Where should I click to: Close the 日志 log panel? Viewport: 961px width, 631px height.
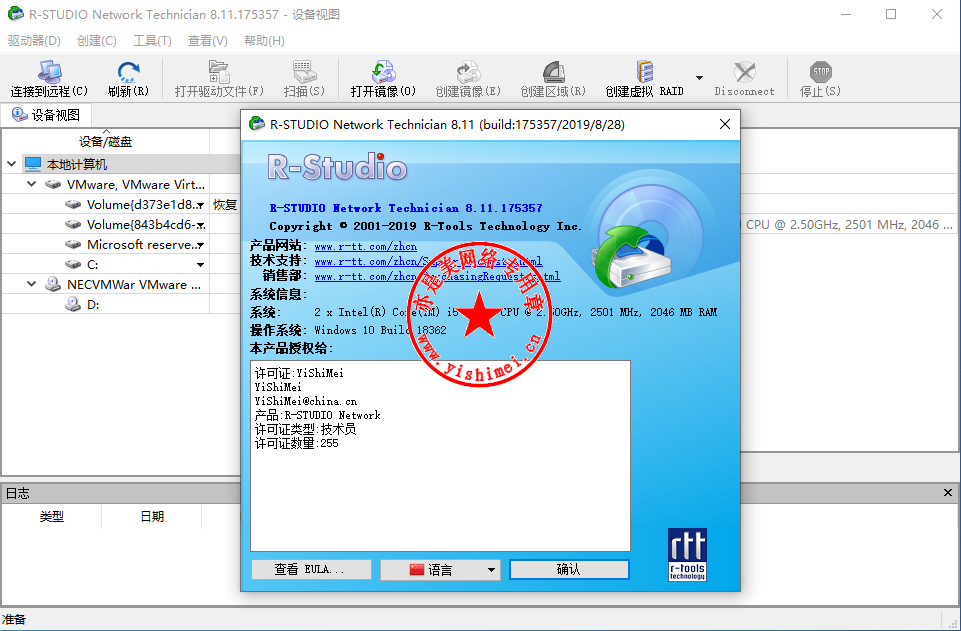(x=948, y=493)
